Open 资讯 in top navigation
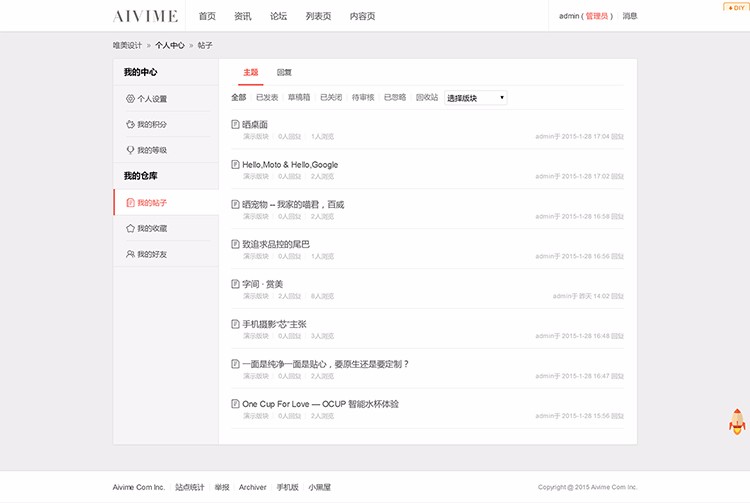 243,16
